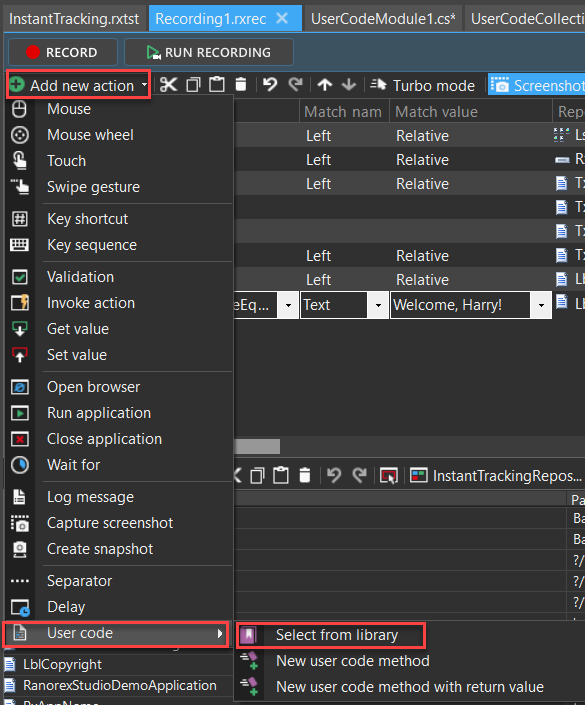Viewport: 585px width, 712px height.
Task: Click the repository Paste icon in the lower toolbar
Action: point(281,476)
